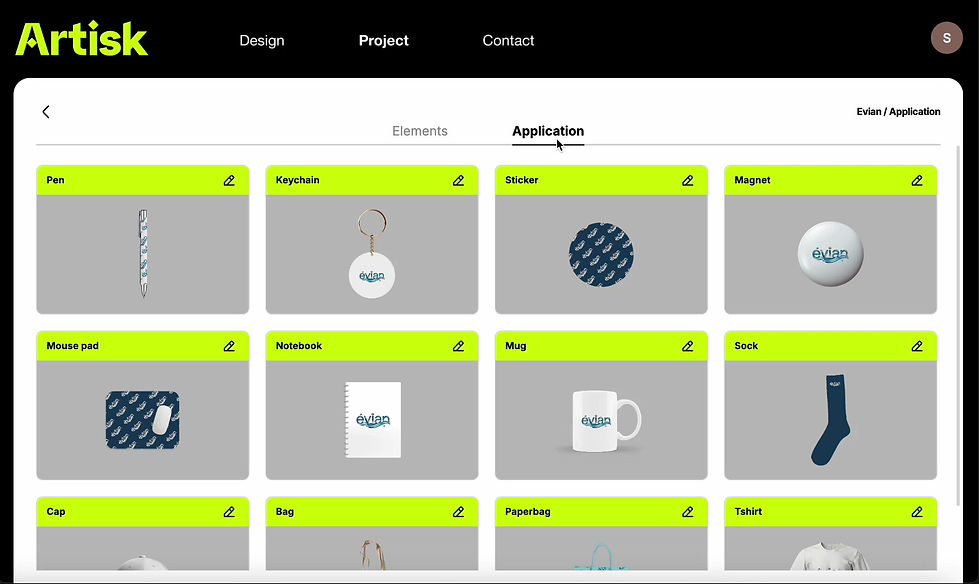Screen dimensions: 979x584
Task: Click the Notebook card title
Action: [298, 345]
